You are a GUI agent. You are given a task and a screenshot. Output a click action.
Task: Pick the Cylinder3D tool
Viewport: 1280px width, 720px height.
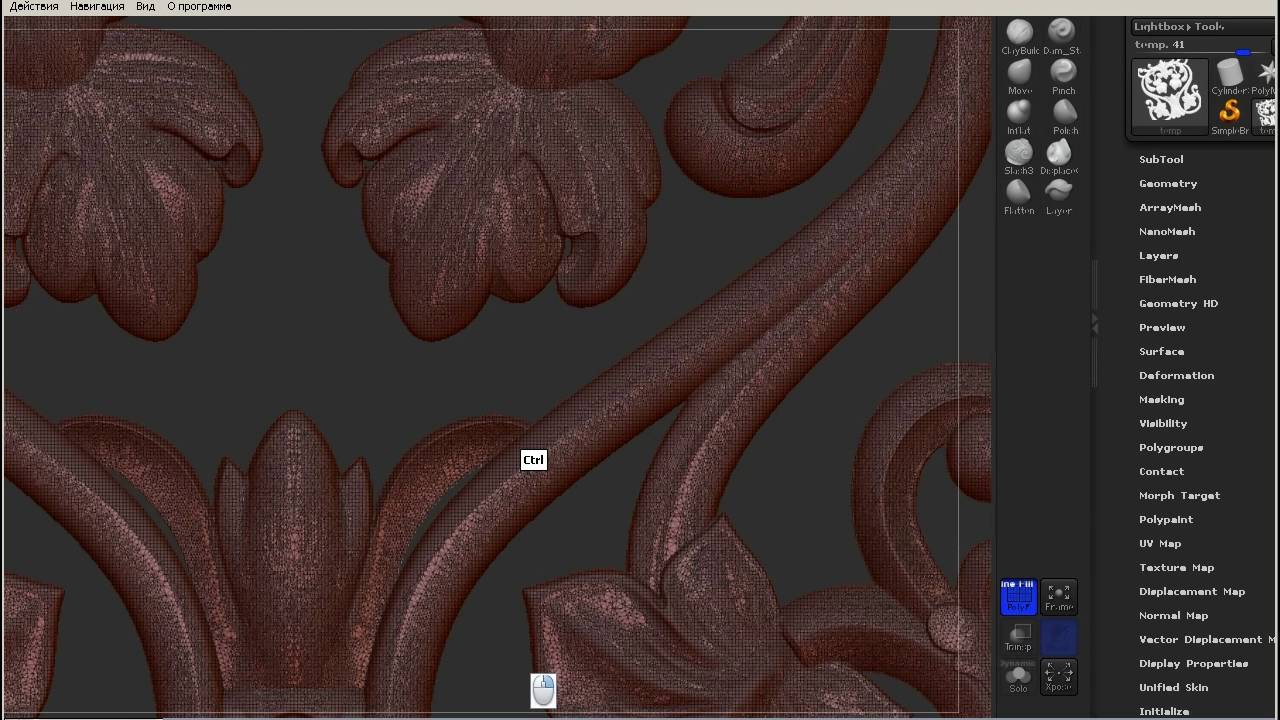pos(1230,77)
